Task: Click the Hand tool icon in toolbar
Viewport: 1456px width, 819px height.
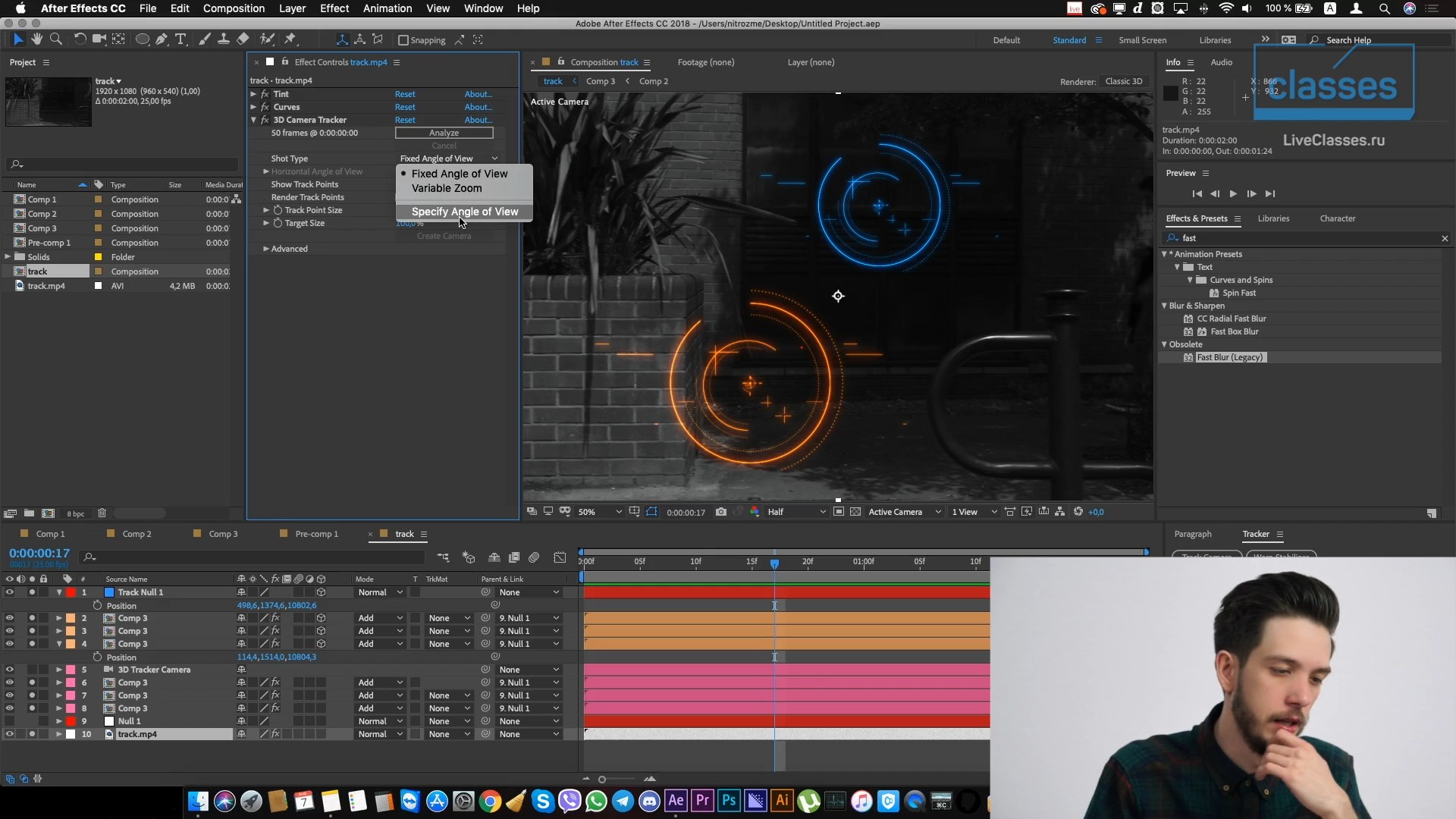Action: click(x=36, y=40)
